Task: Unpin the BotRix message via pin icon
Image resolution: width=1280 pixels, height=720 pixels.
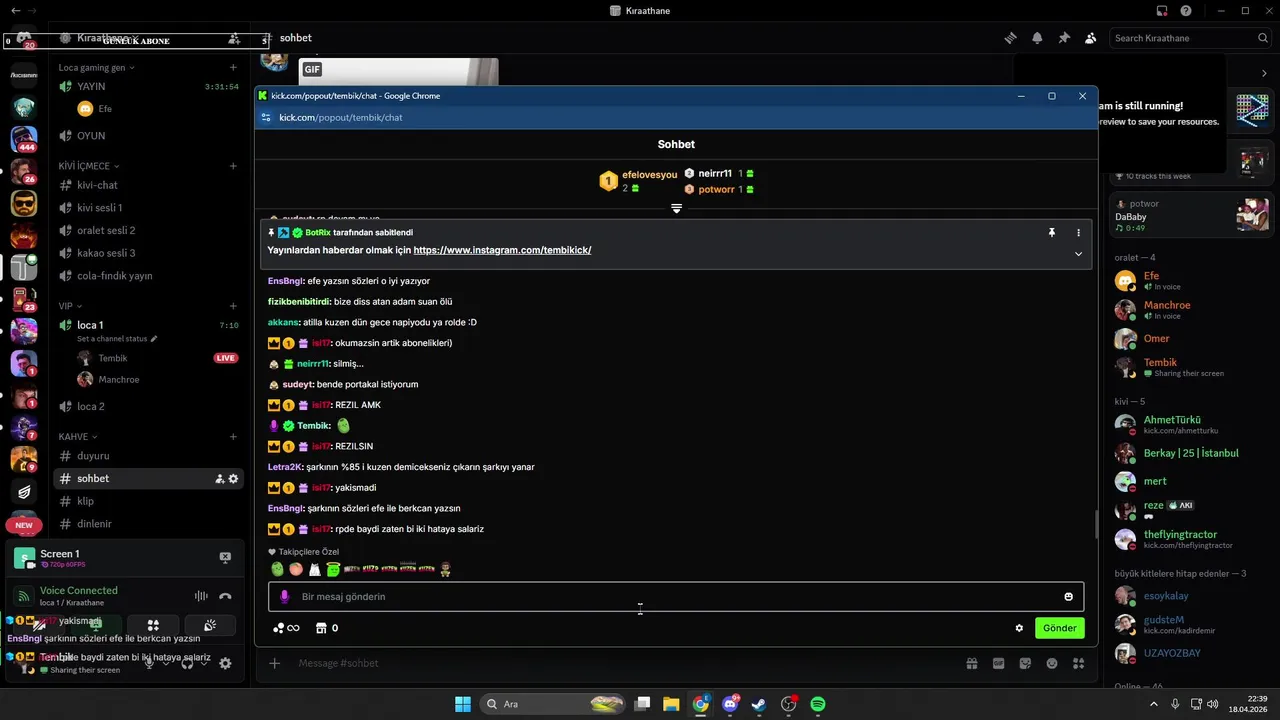Action: tap(1051, 232)
